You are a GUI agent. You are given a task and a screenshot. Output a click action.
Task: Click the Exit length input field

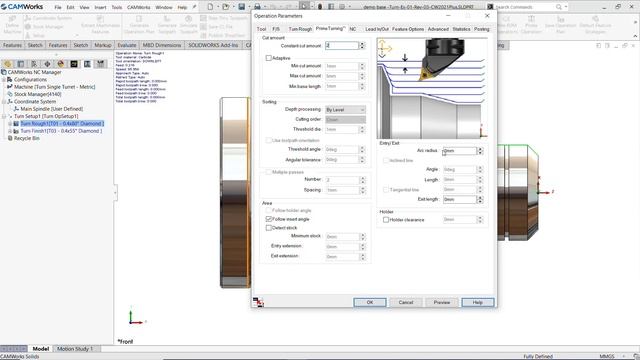(x=460, y=200)
